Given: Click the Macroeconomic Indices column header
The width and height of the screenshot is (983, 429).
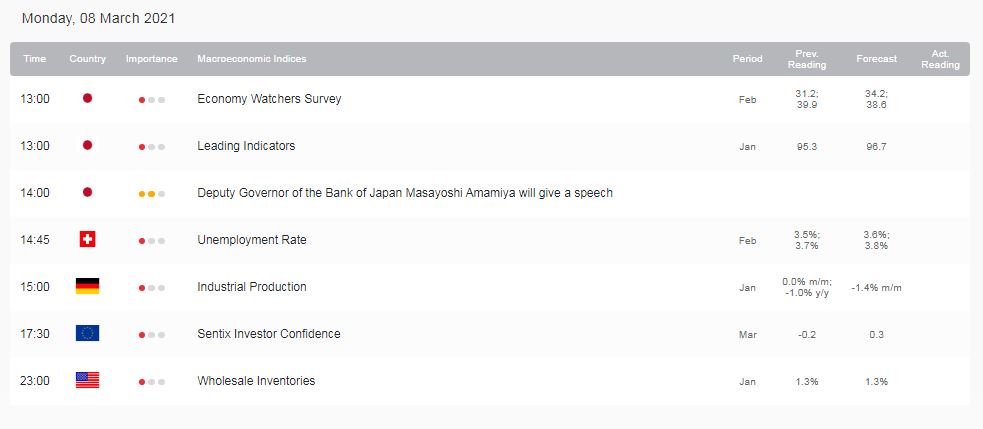Looking at the screenshot, I should pos(251,59).
